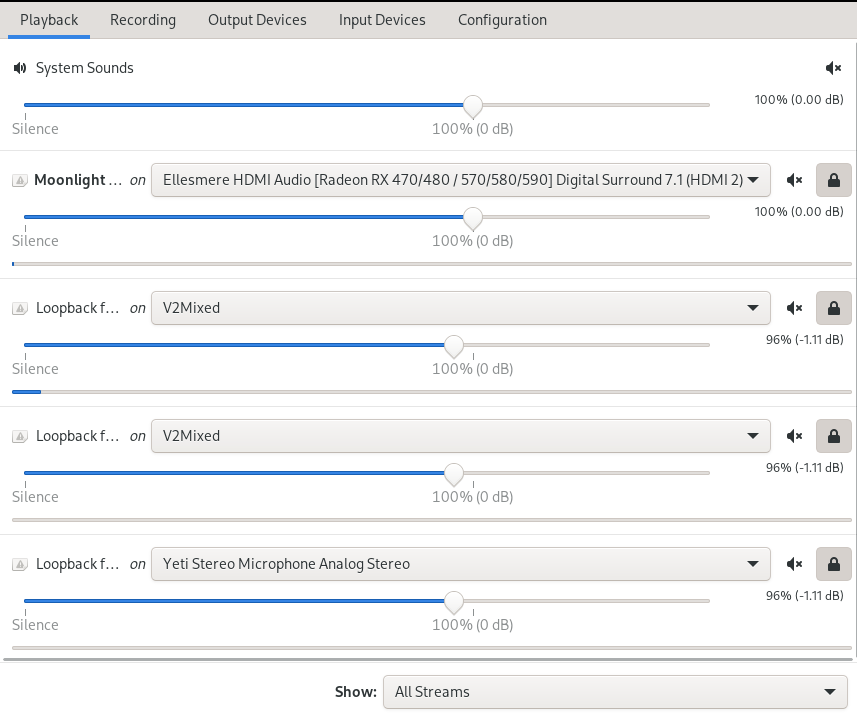
Task: Go to the Configuration tab
Action: [502, 20]
